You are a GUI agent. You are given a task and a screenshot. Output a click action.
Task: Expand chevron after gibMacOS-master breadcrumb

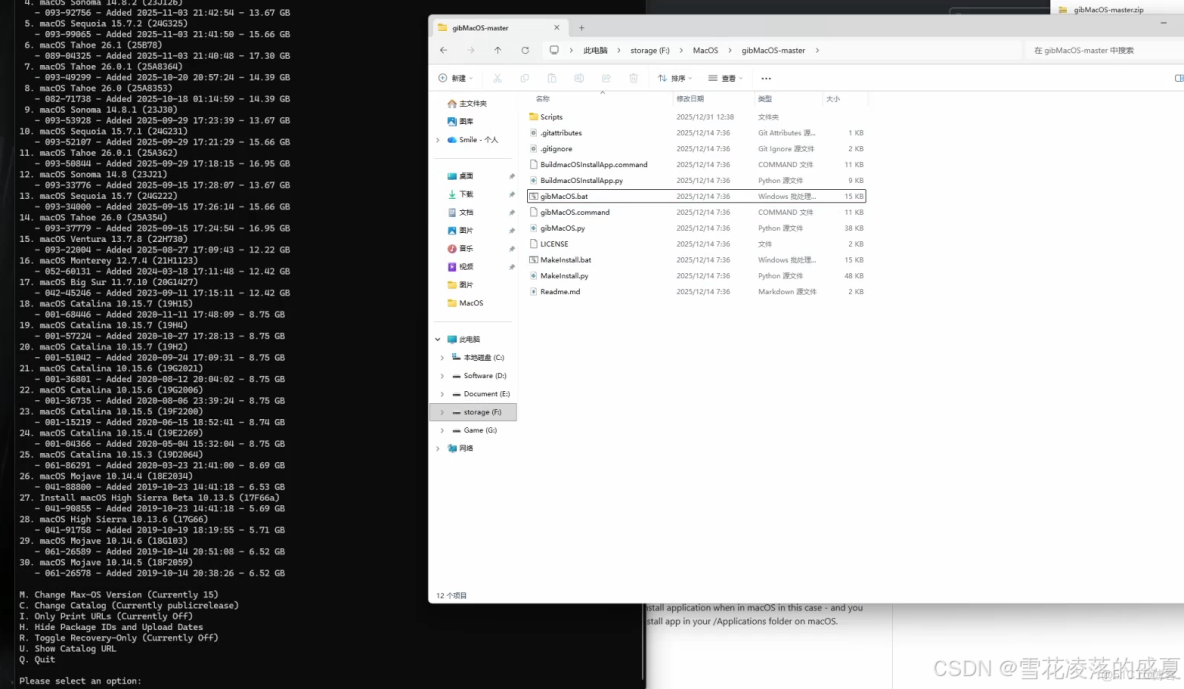click(817, 51)
